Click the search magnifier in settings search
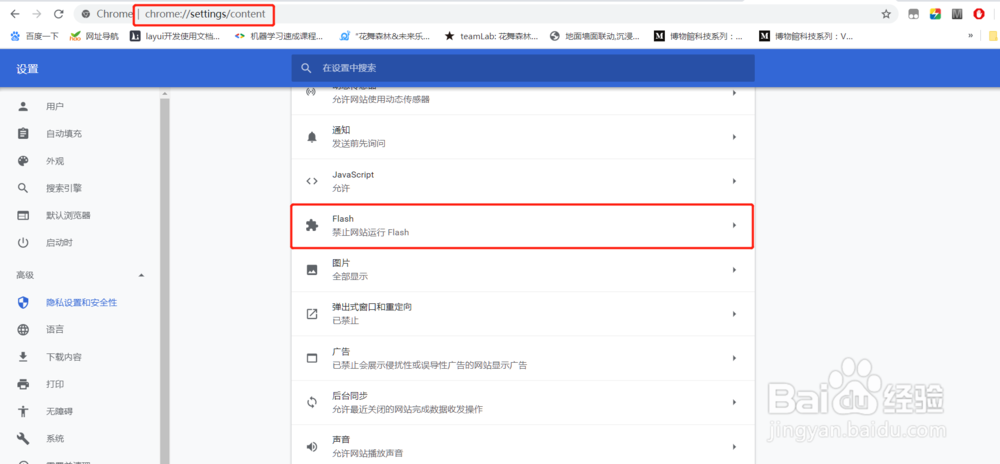Viewport: 1000px width, 464px height. (307, 68)
